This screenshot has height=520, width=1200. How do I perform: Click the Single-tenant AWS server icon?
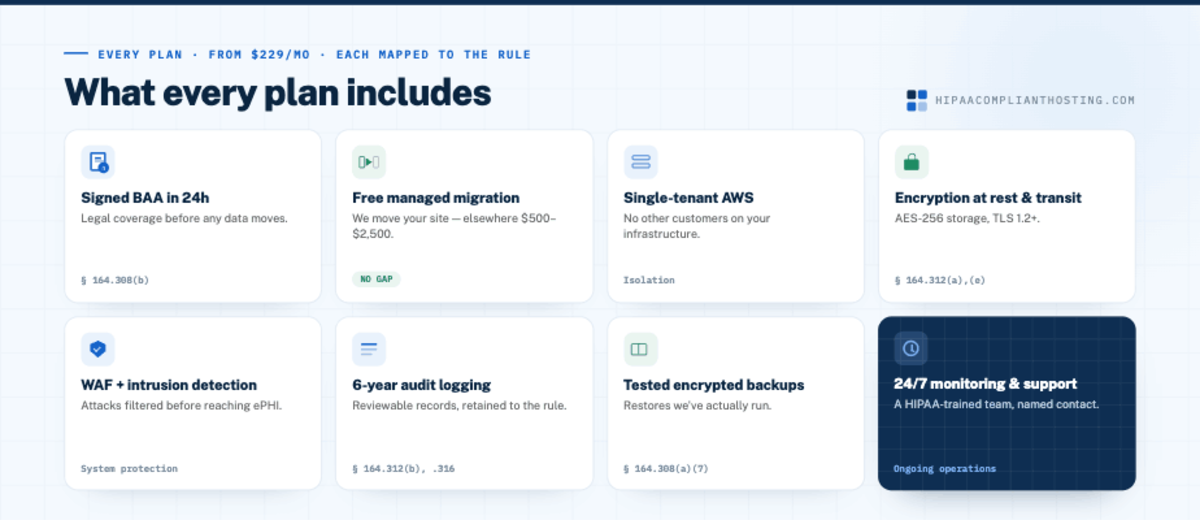[641, 162]
